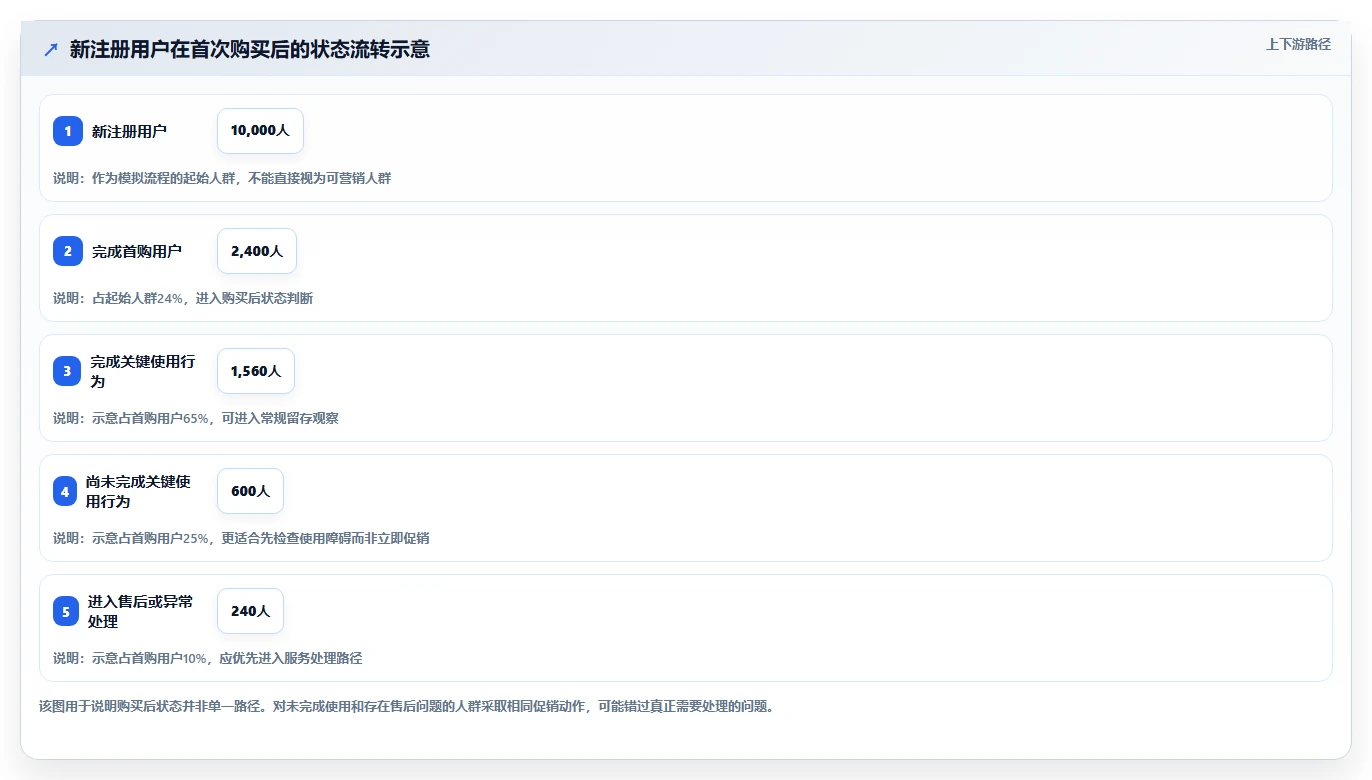Click the 上下游路径 label in header
1372x780 pixels.
tap(1298, 44)
